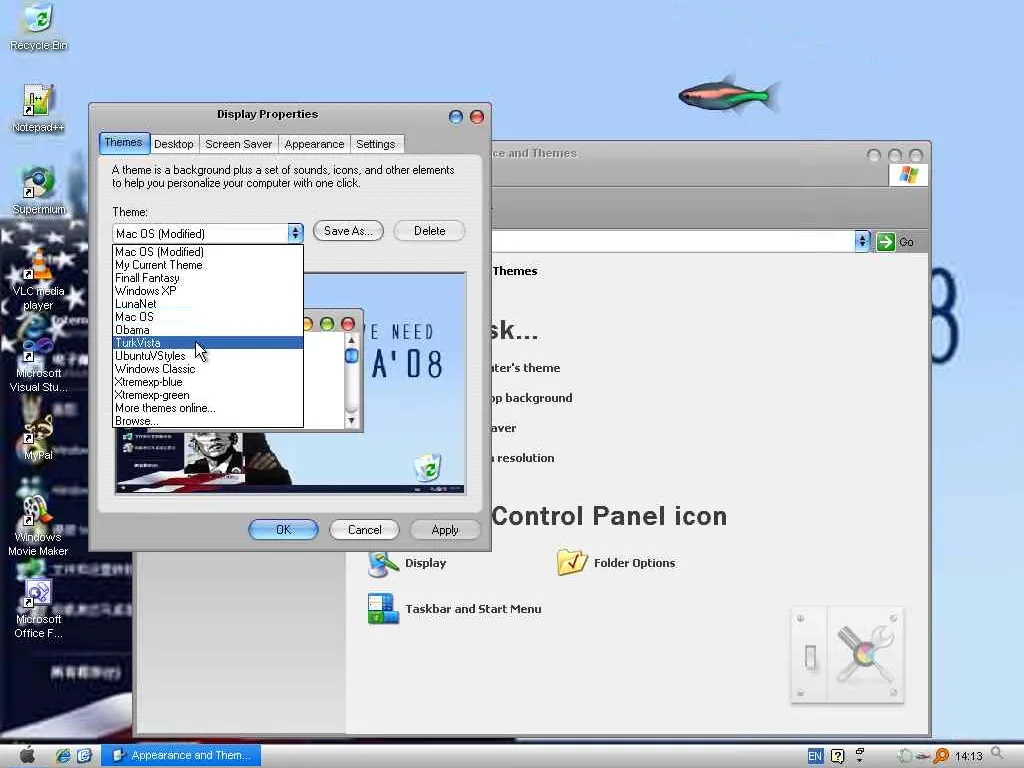Launch the Supermium browser shortcut

coord(39,191)
